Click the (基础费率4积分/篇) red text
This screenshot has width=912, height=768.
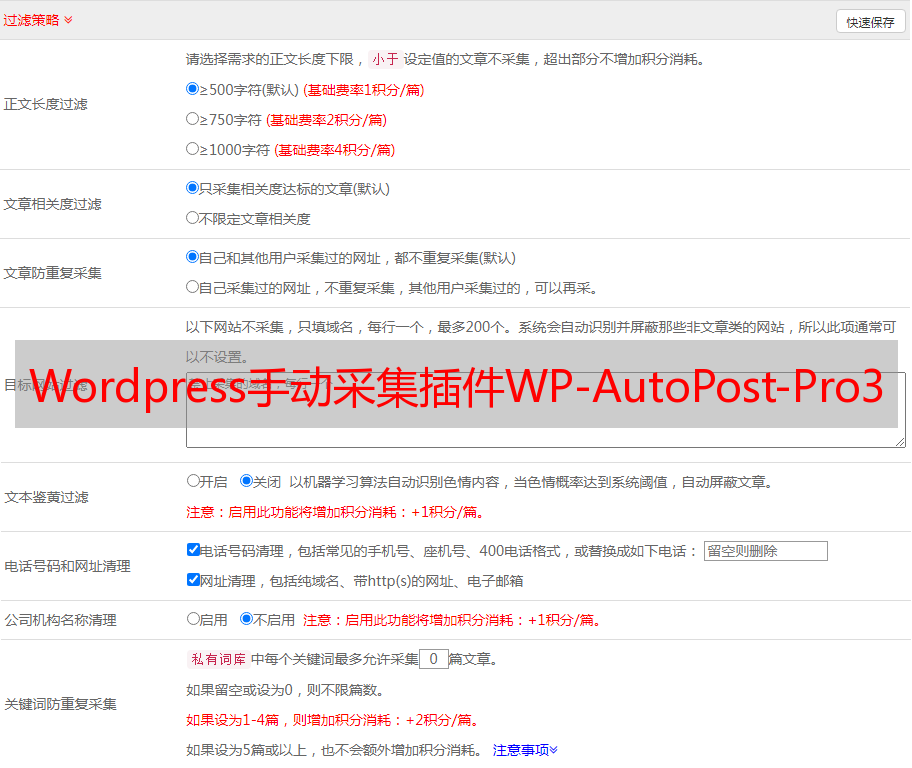pyautogui.click(x=334, y=150)
